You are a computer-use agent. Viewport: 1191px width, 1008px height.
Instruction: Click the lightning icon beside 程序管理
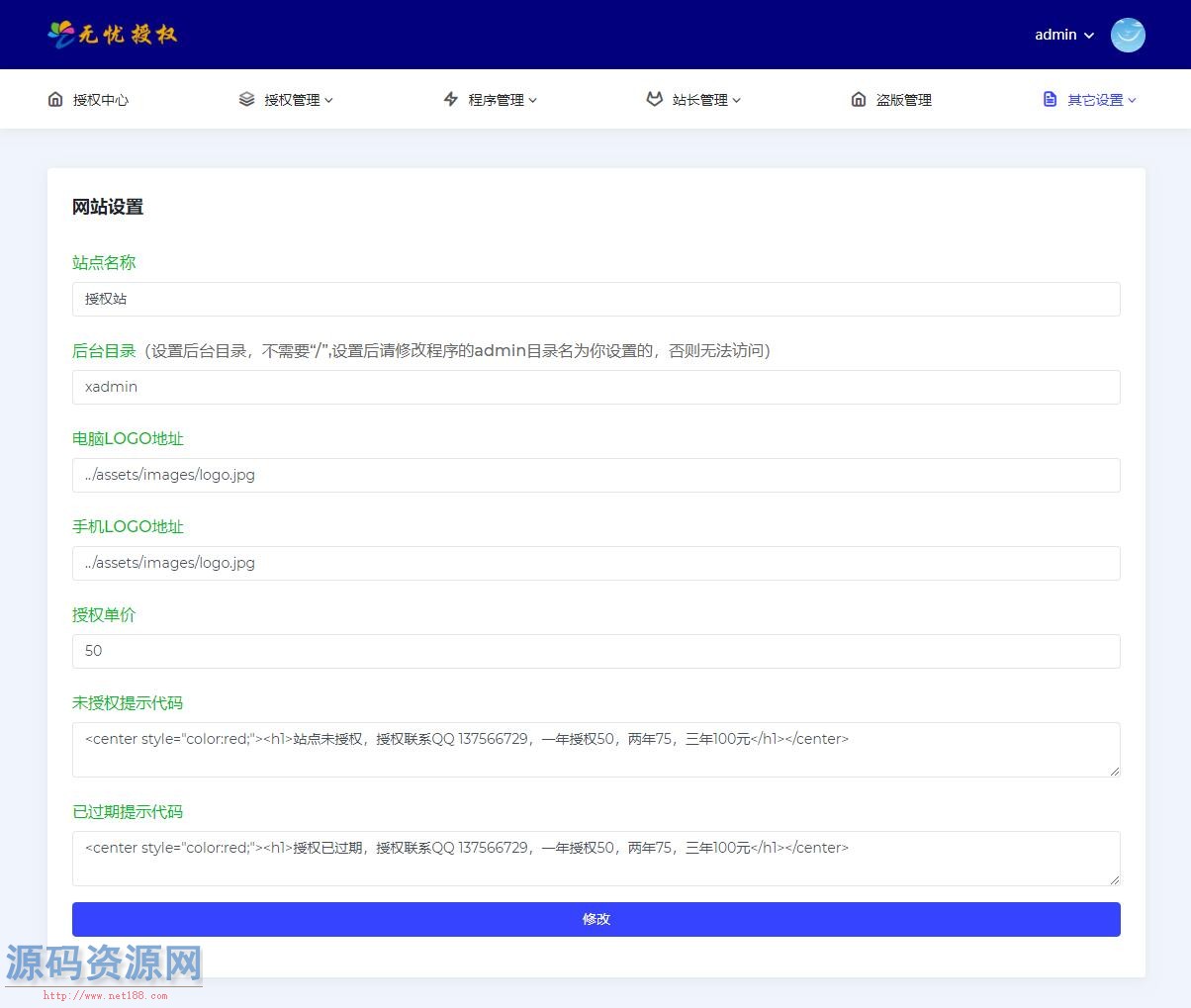pos(451,99)
